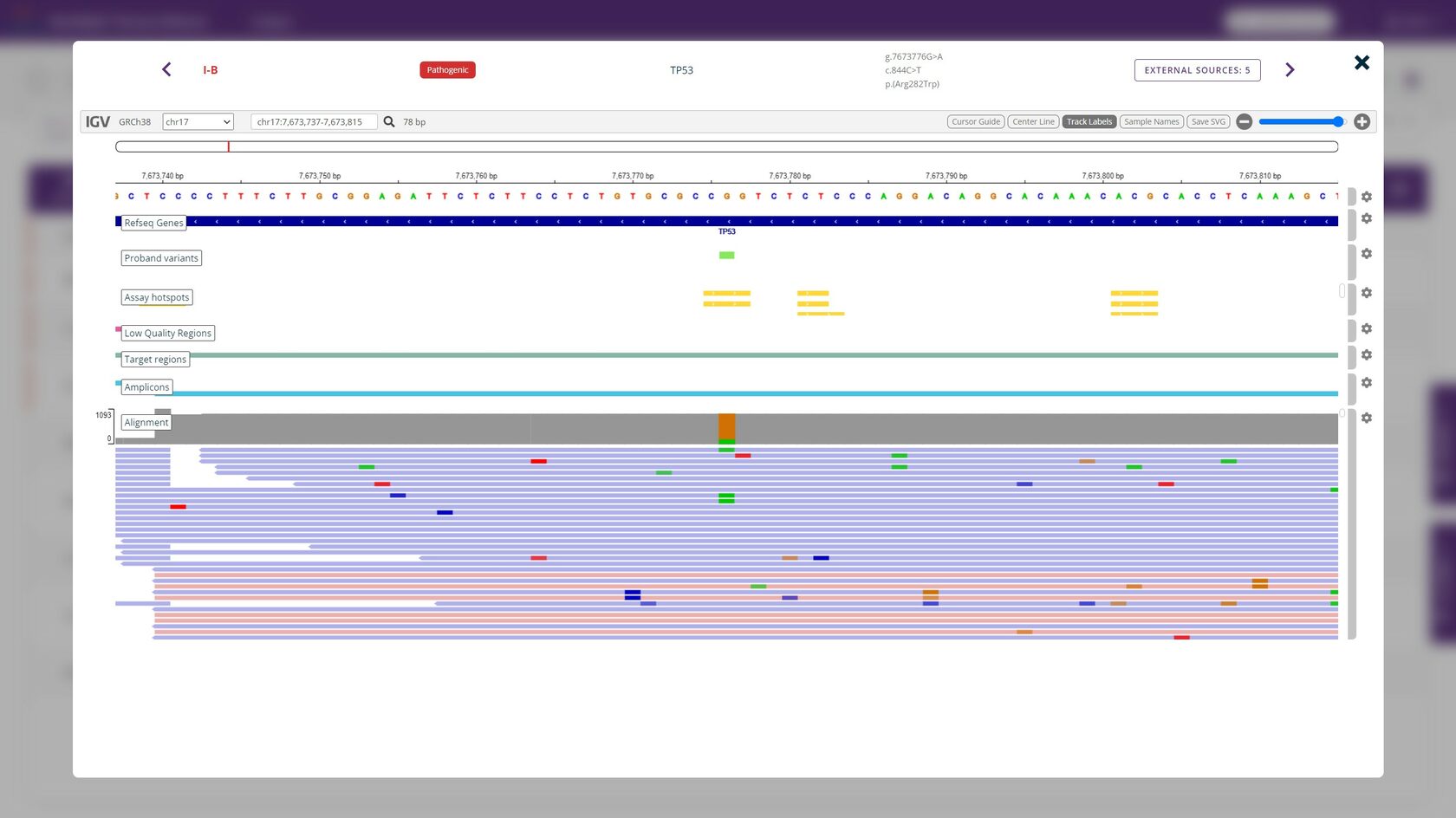Go to the previous variant chevron
Viewport: 1456px width, 818px height.
pyautogui.click(x=166, y=69)
